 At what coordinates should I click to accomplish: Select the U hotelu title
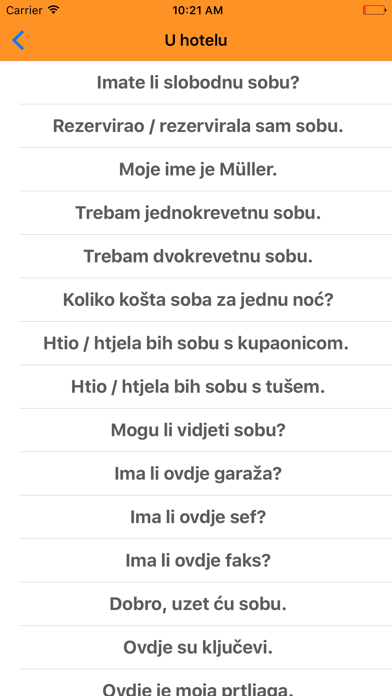[196, 40]
